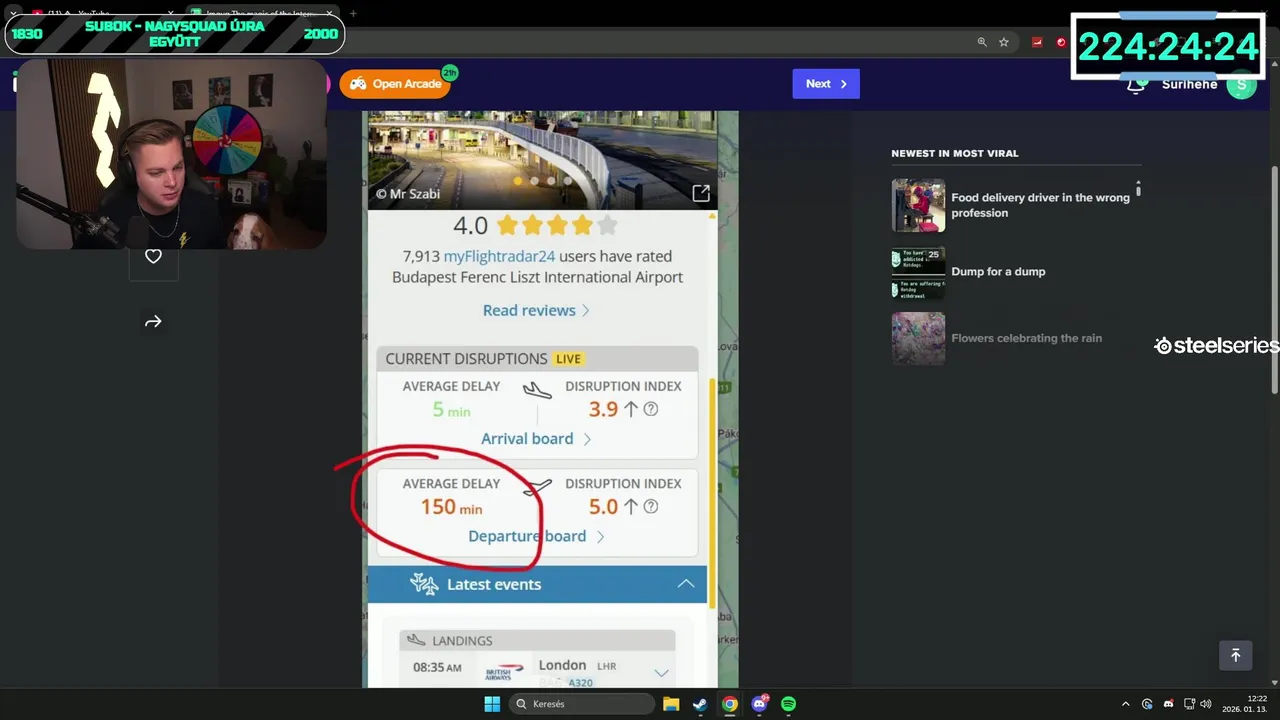The height and width of the screenshot is (720, 1280).
Task: Click the Discord icon in system tray
Action: click(1168, 704)
